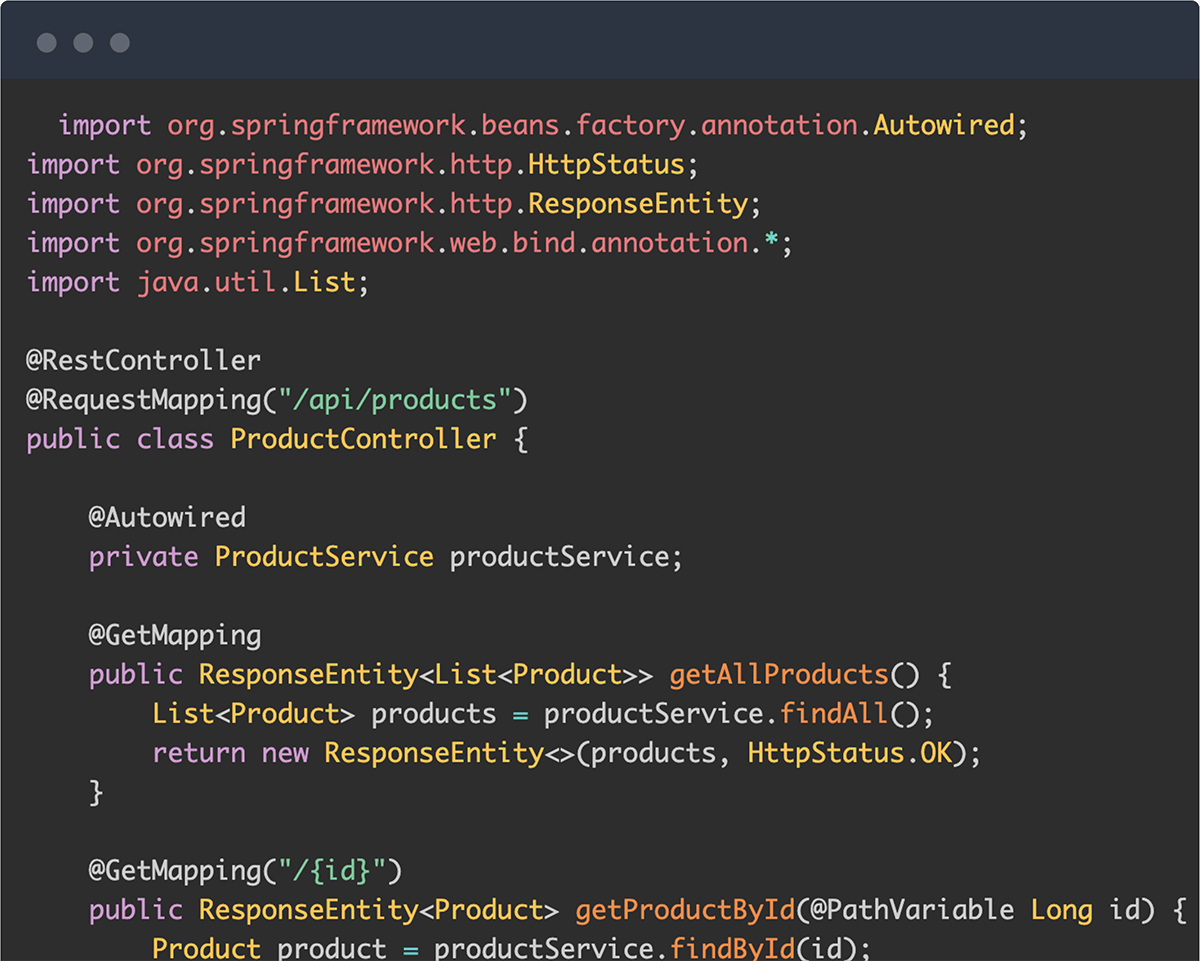Click the third gray window dot
Screen dimensions: 1200x961
(120, 43)
